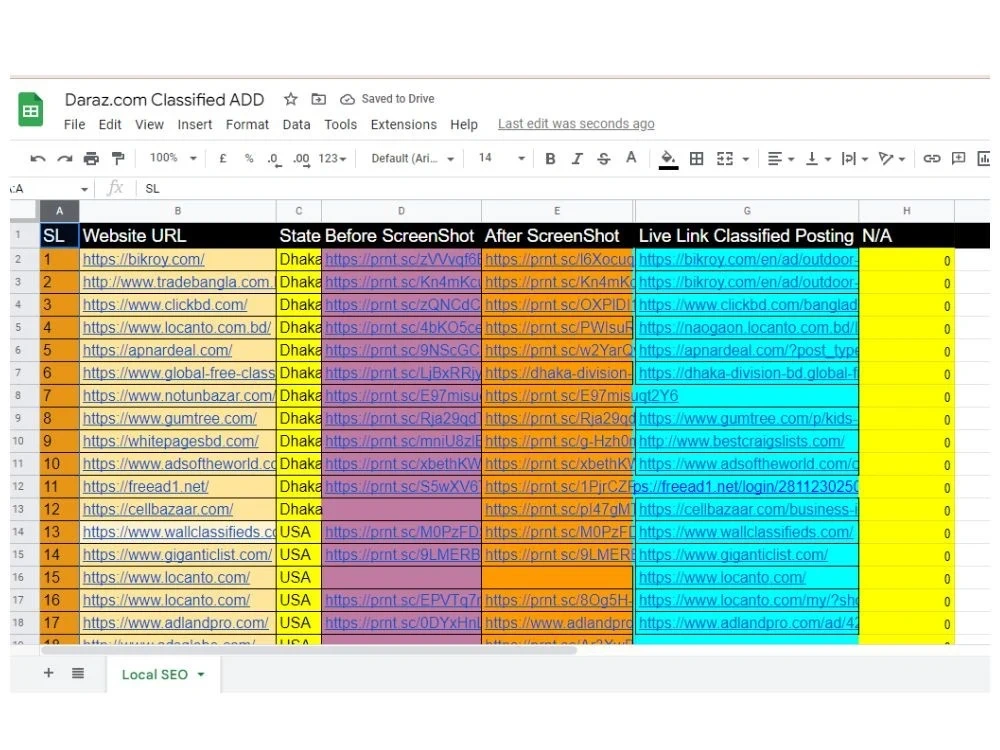Open the Data menu
The height and width of the screenshot is (750, 1000).
coord(297,124)
